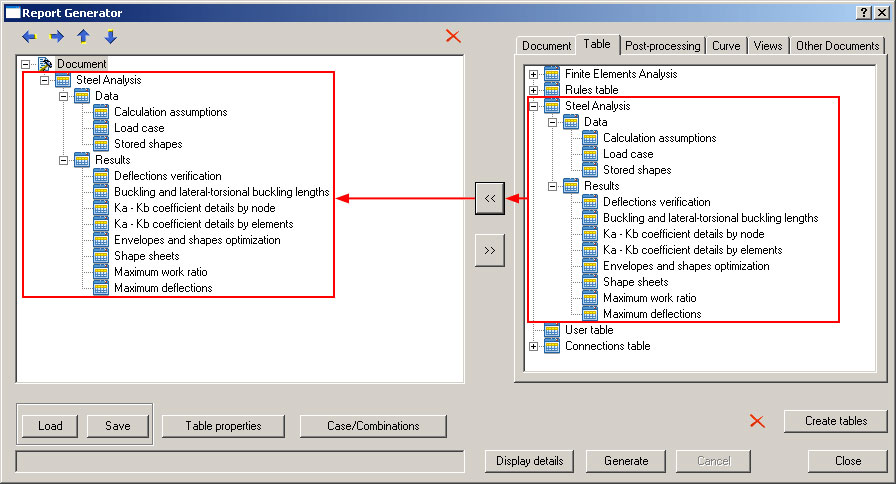Switch to the Post-processing tab
The image size is (896, 484).
coord(661,45)
